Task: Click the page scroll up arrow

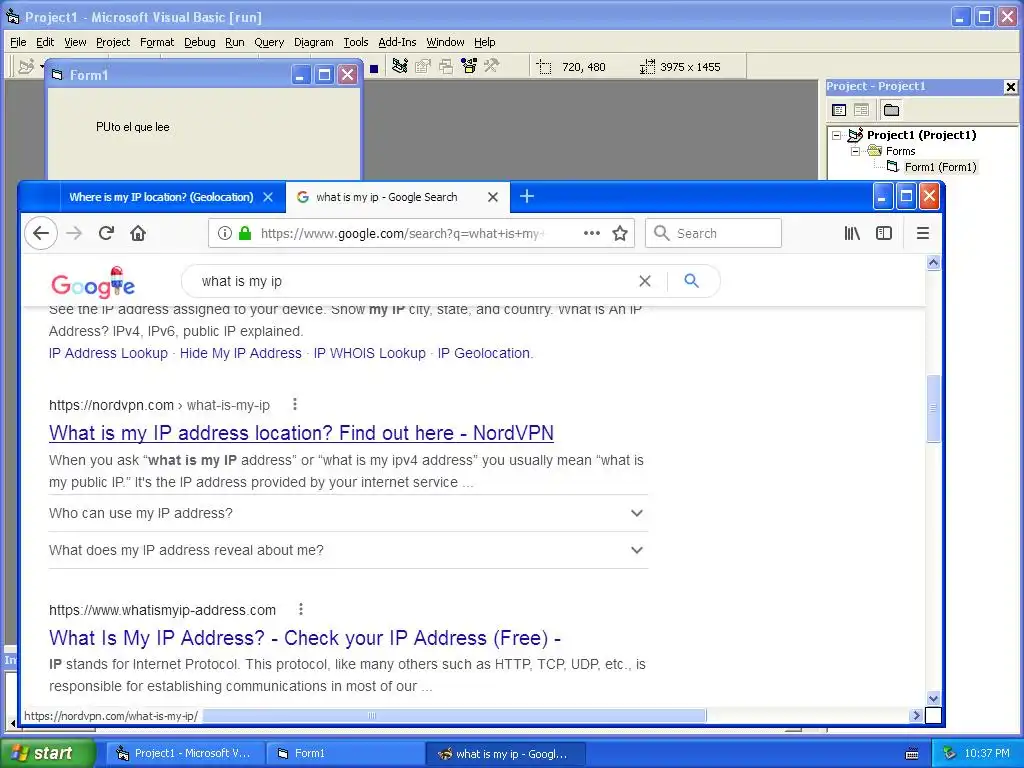Action: 933,263
